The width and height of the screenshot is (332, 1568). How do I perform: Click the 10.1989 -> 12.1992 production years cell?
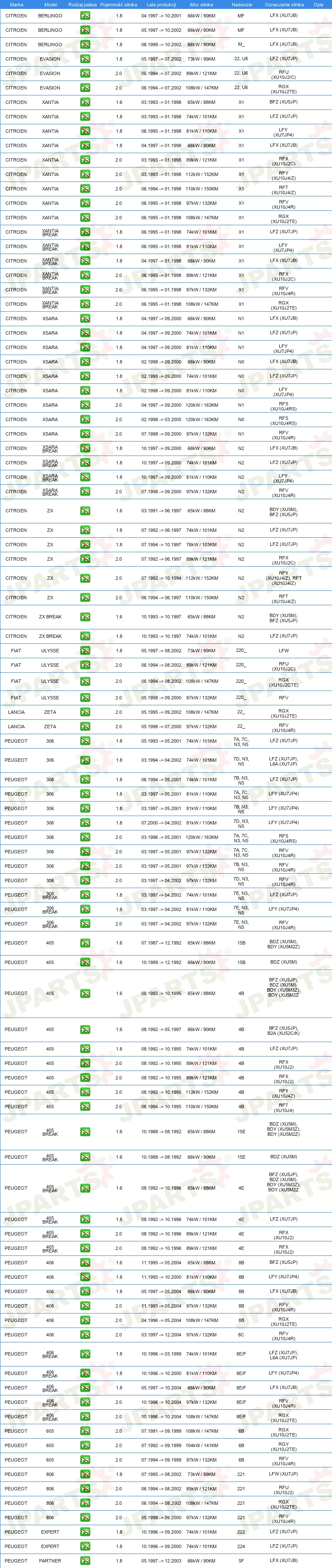tap(161, 962)
